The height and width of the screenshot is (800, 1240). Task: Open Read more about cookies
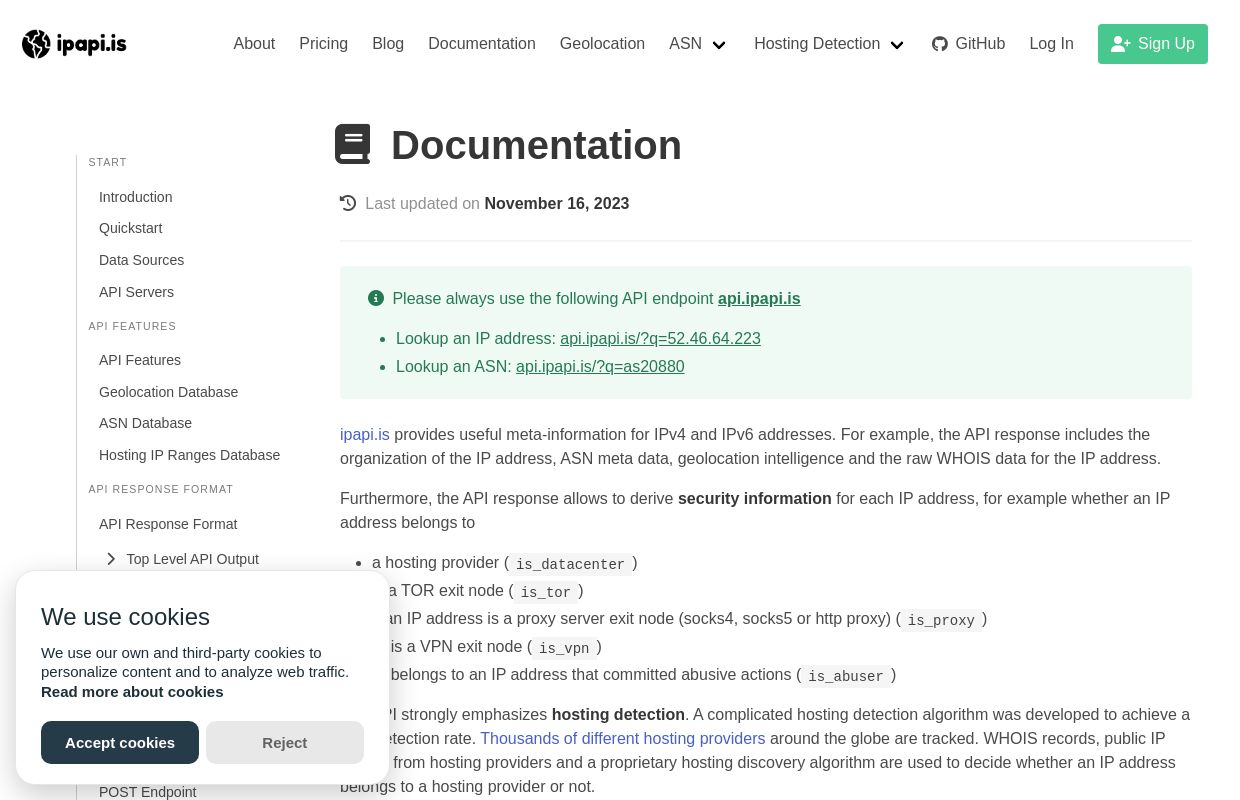pyautogui.click(x=132, y=692)
